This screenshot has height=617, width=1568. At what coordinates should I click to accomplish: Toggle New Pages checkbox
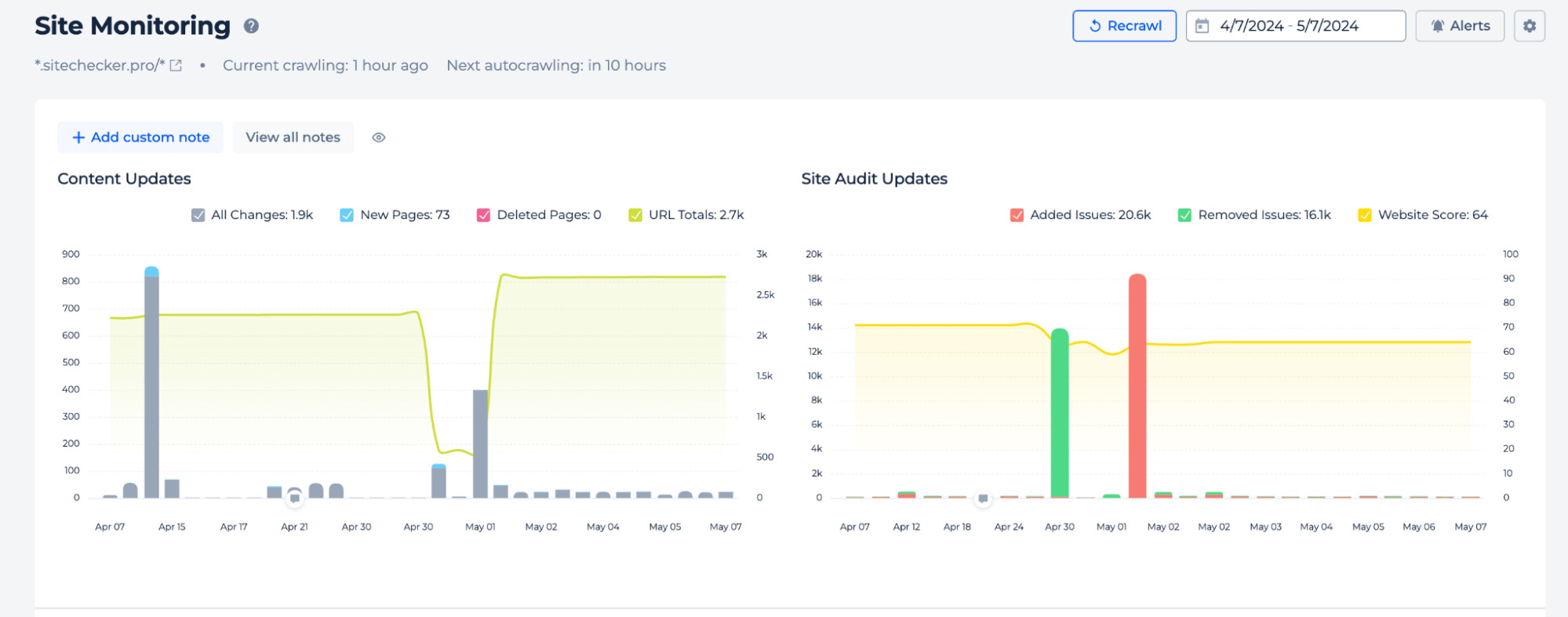click(x=347, y=215)
